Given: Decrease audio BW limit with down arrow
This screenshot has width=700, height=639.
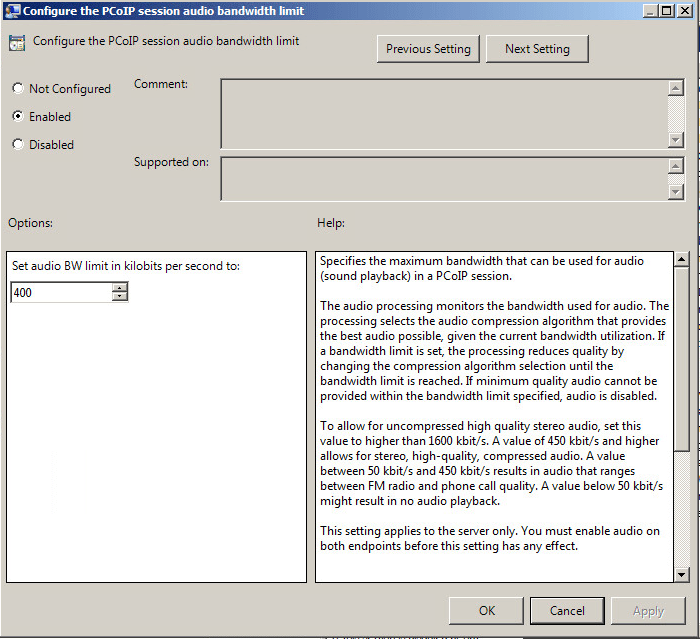Looking at the screenshot, I should tap(120, 297).
